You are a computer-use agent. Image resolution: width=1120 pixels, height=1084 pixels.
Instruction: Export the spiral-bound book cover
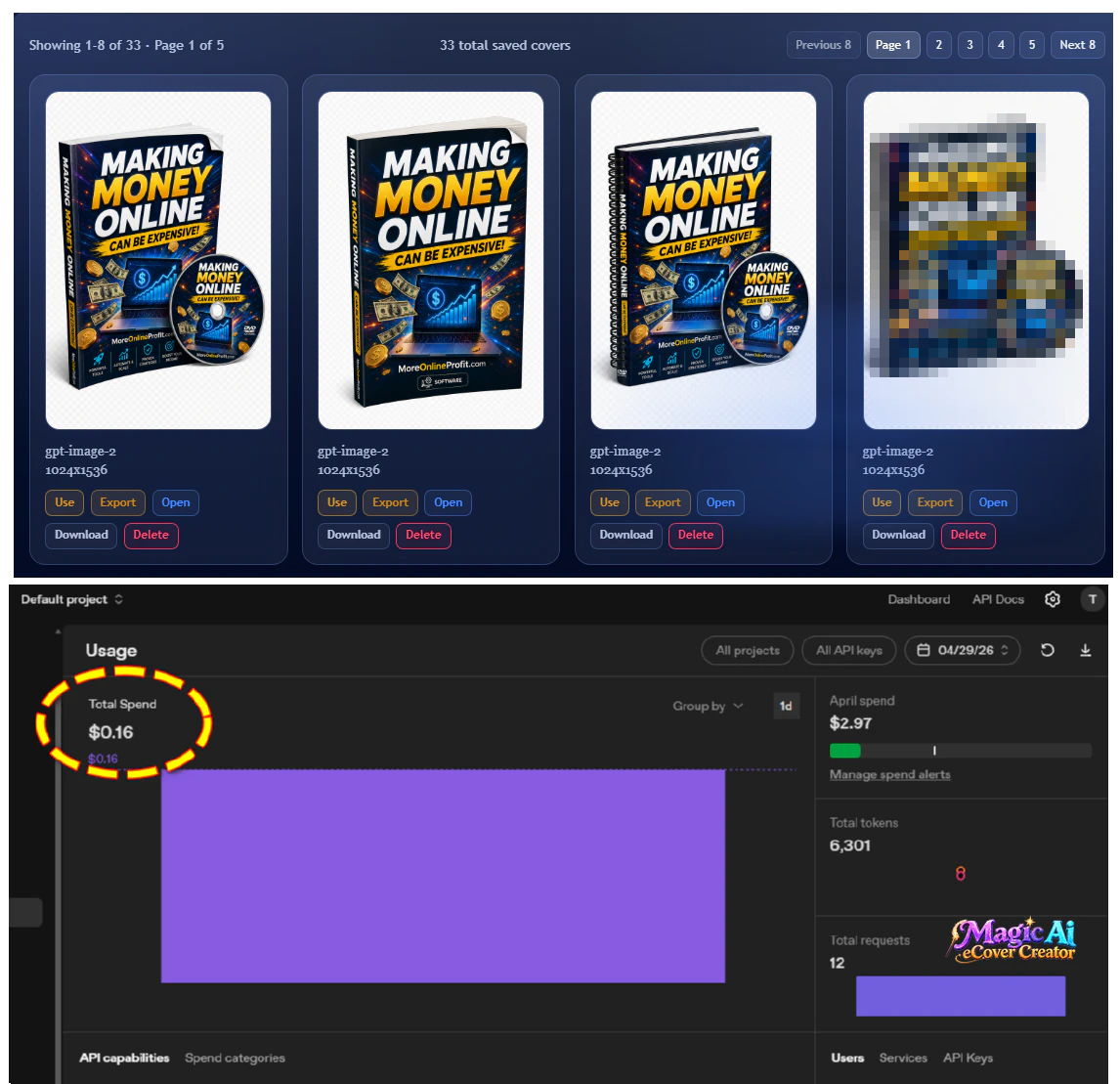[x=663, y=502]
